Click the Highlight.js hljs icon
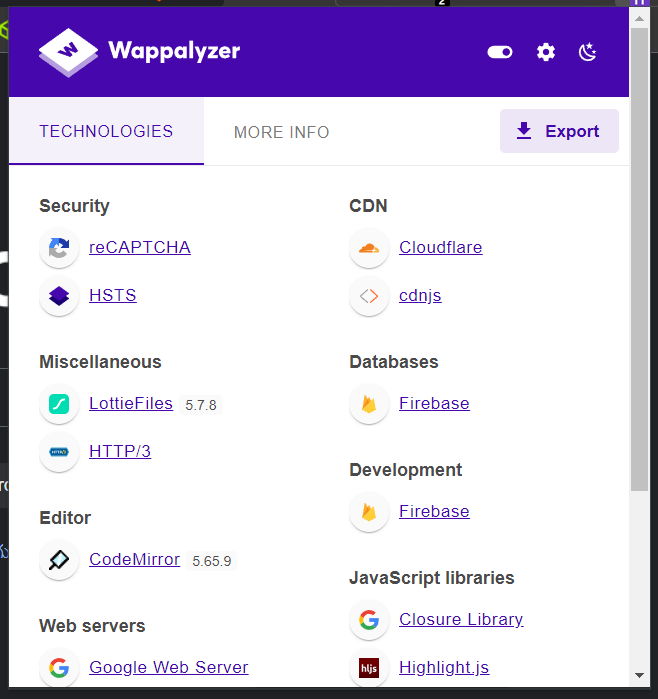Viewport: 658px width, 699px height. (x=369, y=668)
